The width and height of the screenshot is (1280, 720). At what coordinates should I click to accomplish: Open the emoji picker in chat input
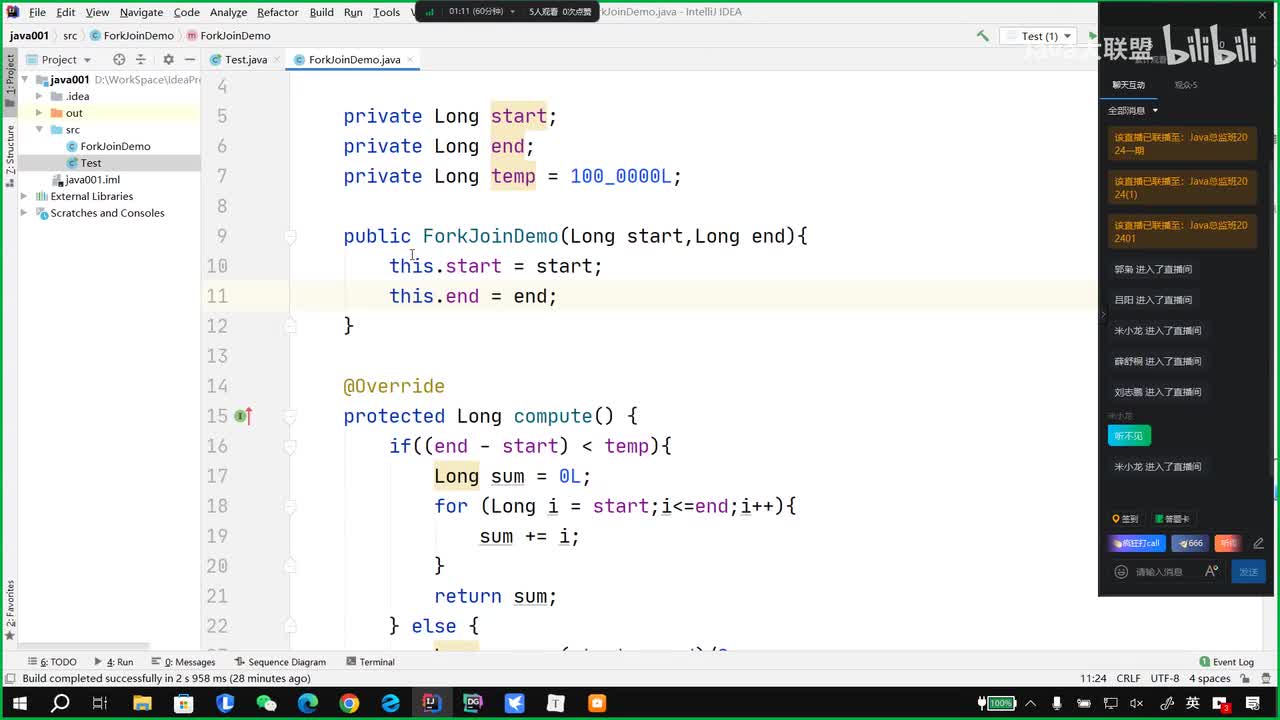pos(1121,572)
